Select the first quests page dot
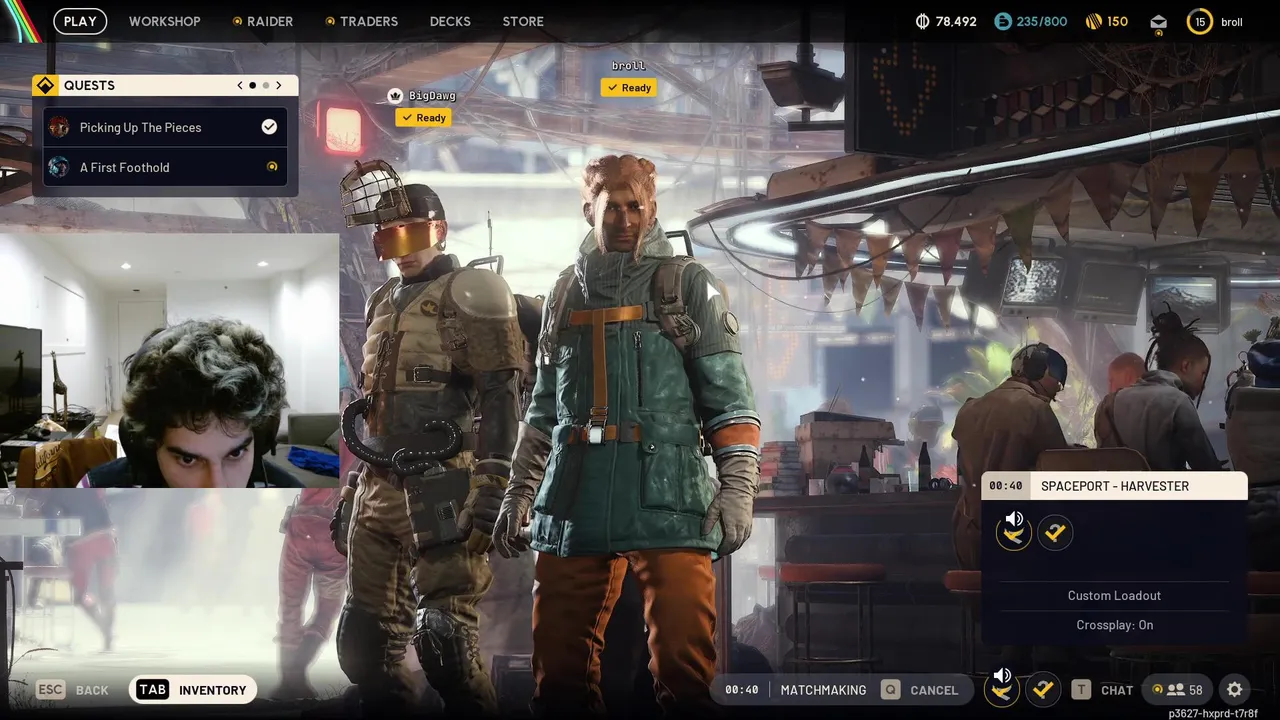The height and width of the screenshot is (720, 1280). coord(252,86)
